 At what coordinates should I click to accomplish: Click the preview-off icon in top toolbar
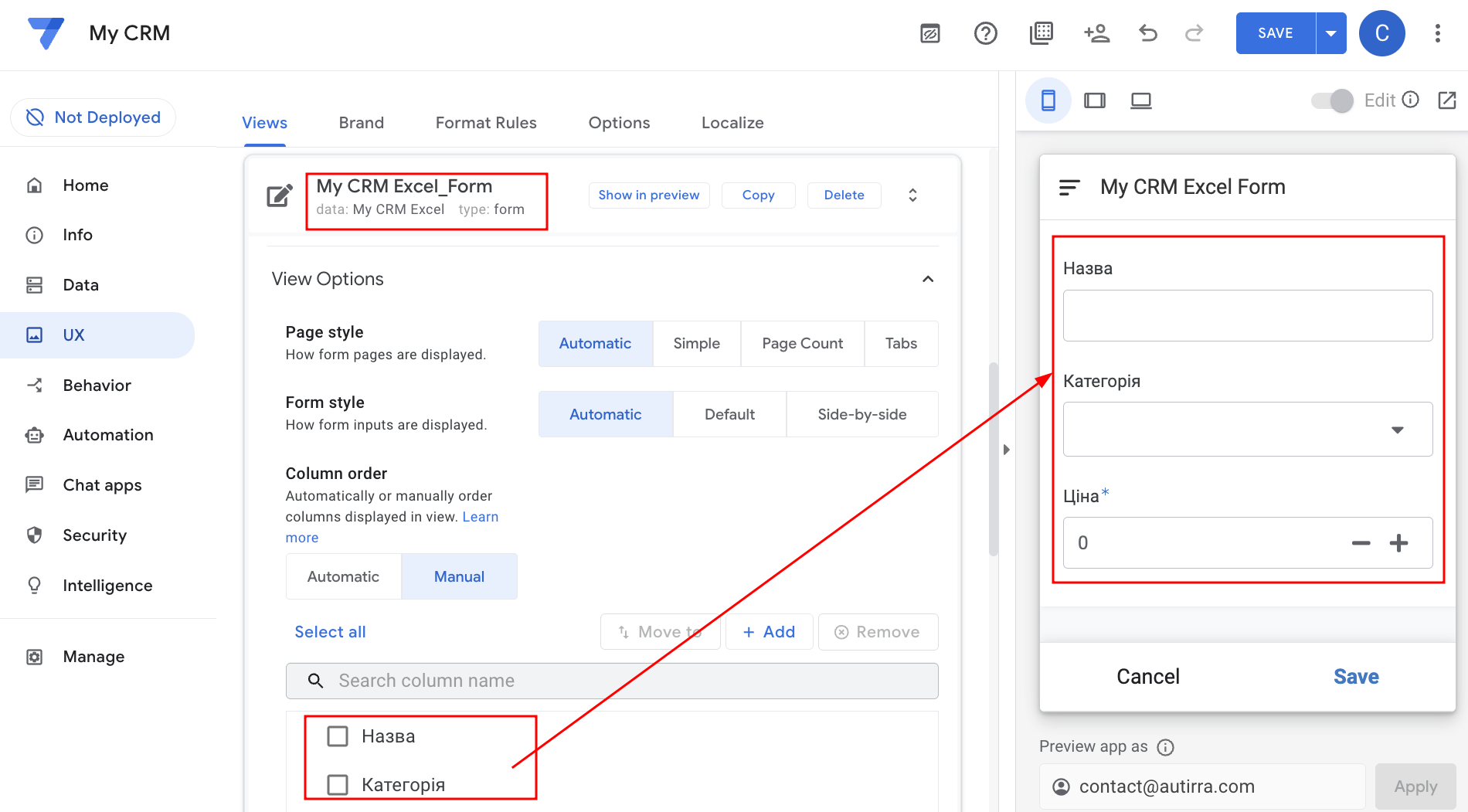click(930, 33)
